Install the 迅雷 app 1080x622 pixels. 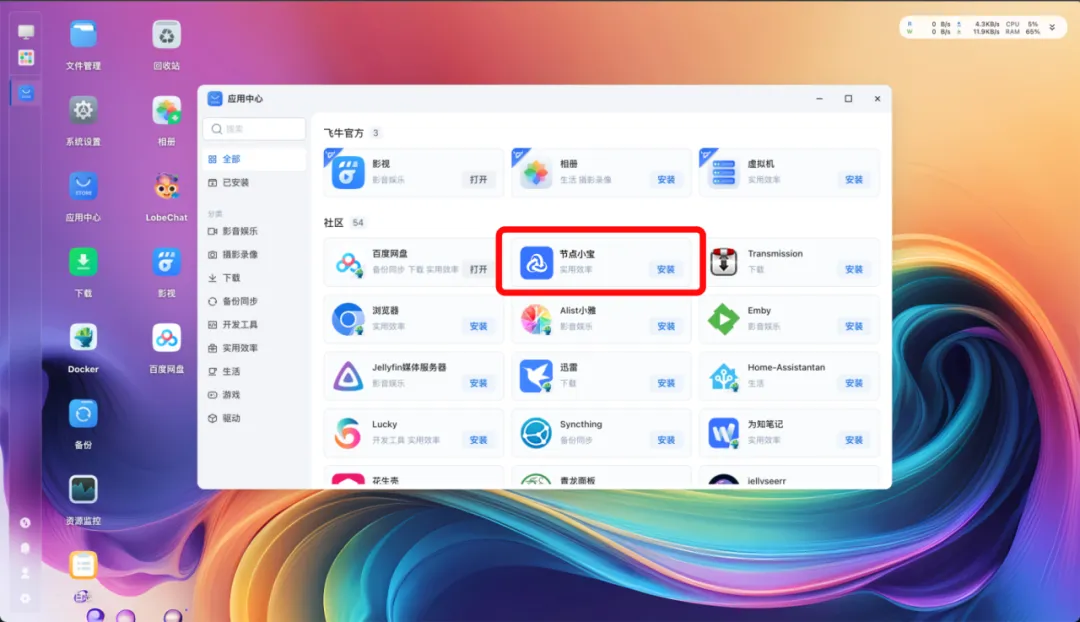(666, 383)
